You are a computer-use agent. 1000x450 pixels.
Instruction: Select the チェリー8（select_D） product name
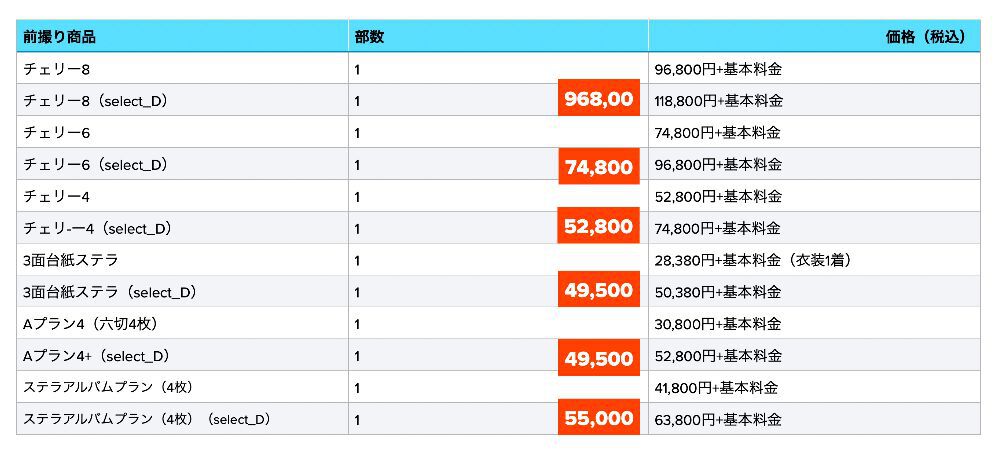(x=95, y=101)
